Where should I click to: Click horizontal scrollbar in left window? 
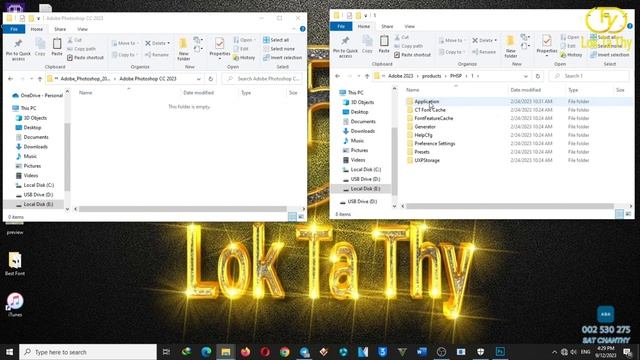[x=182, y=209]
